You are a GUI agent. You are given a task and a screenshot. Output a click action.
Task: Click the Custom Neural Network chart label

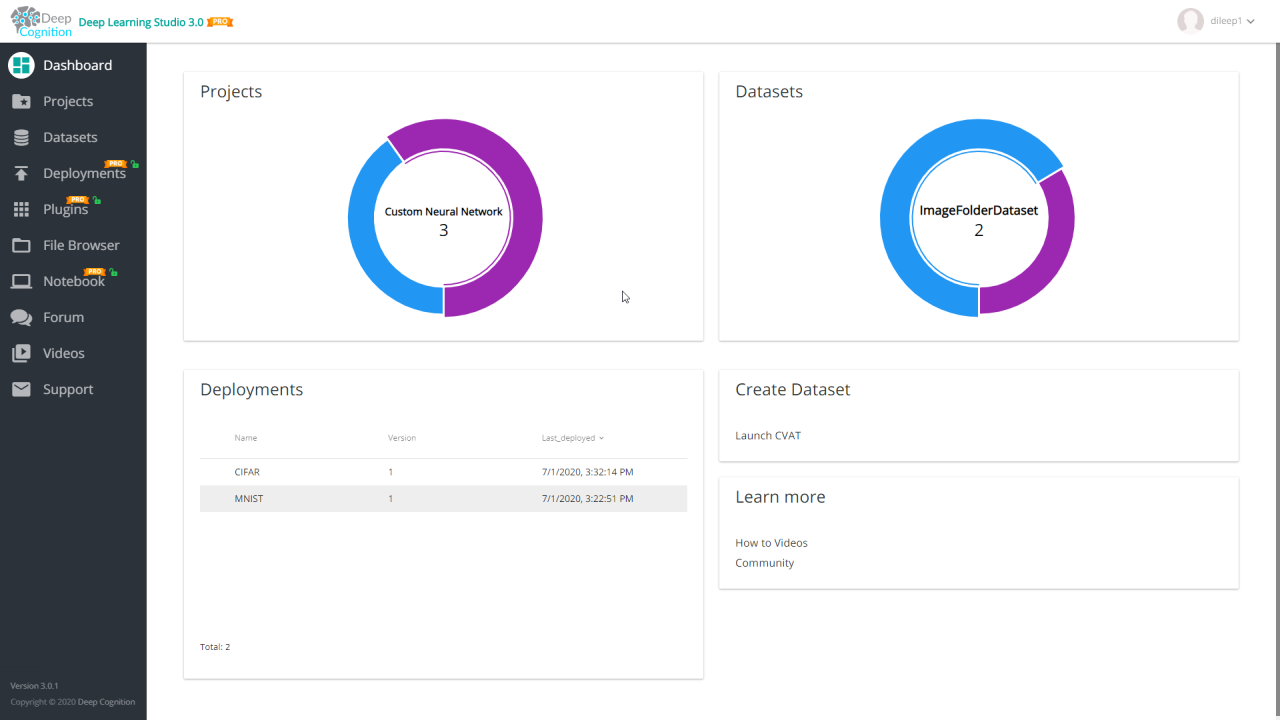(x=444, y=212)
